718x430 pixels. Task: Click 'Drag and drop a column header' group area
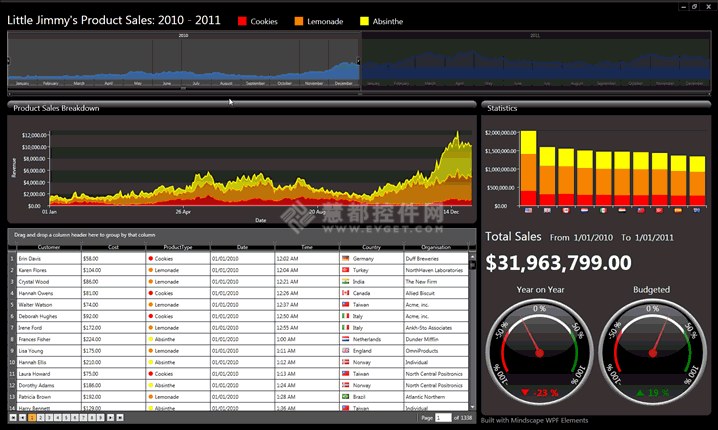pyautogui.click(x=242, y=235)
